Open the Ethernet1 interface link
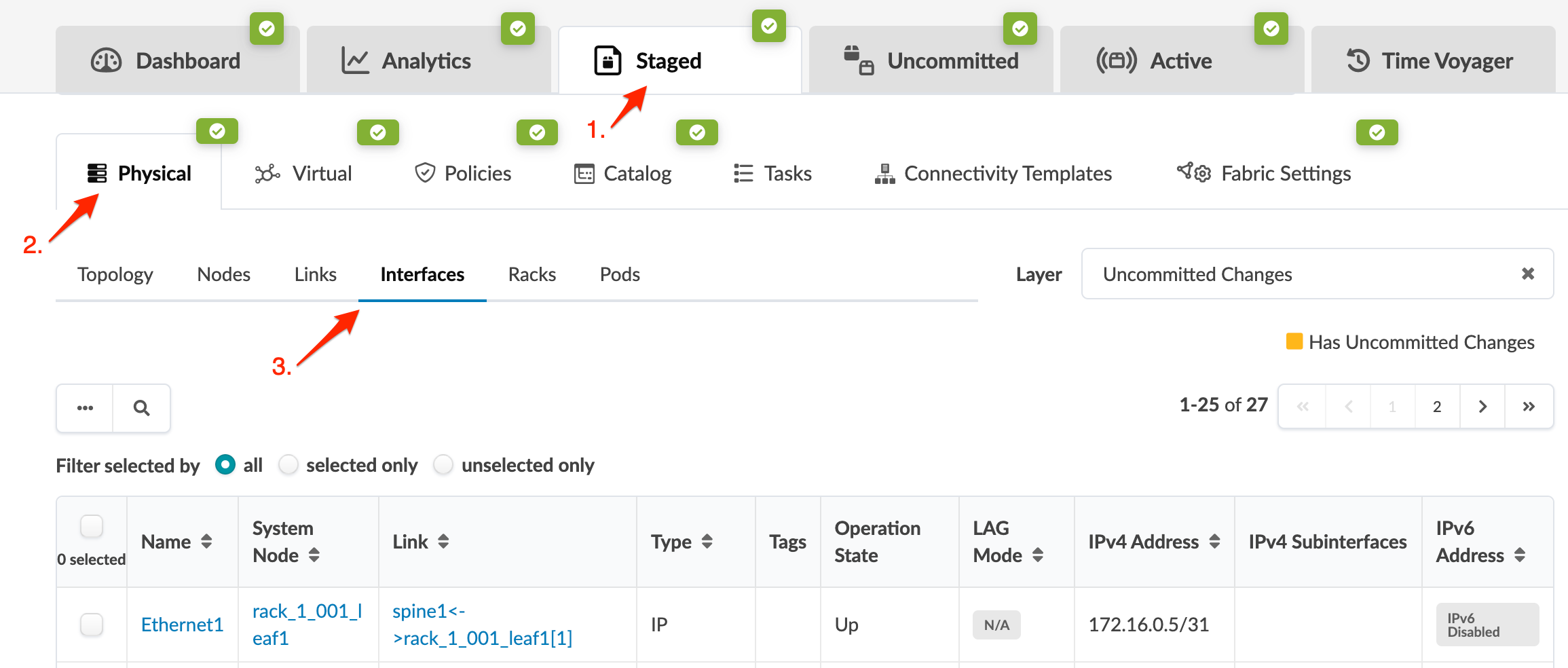 click(182, 625)
